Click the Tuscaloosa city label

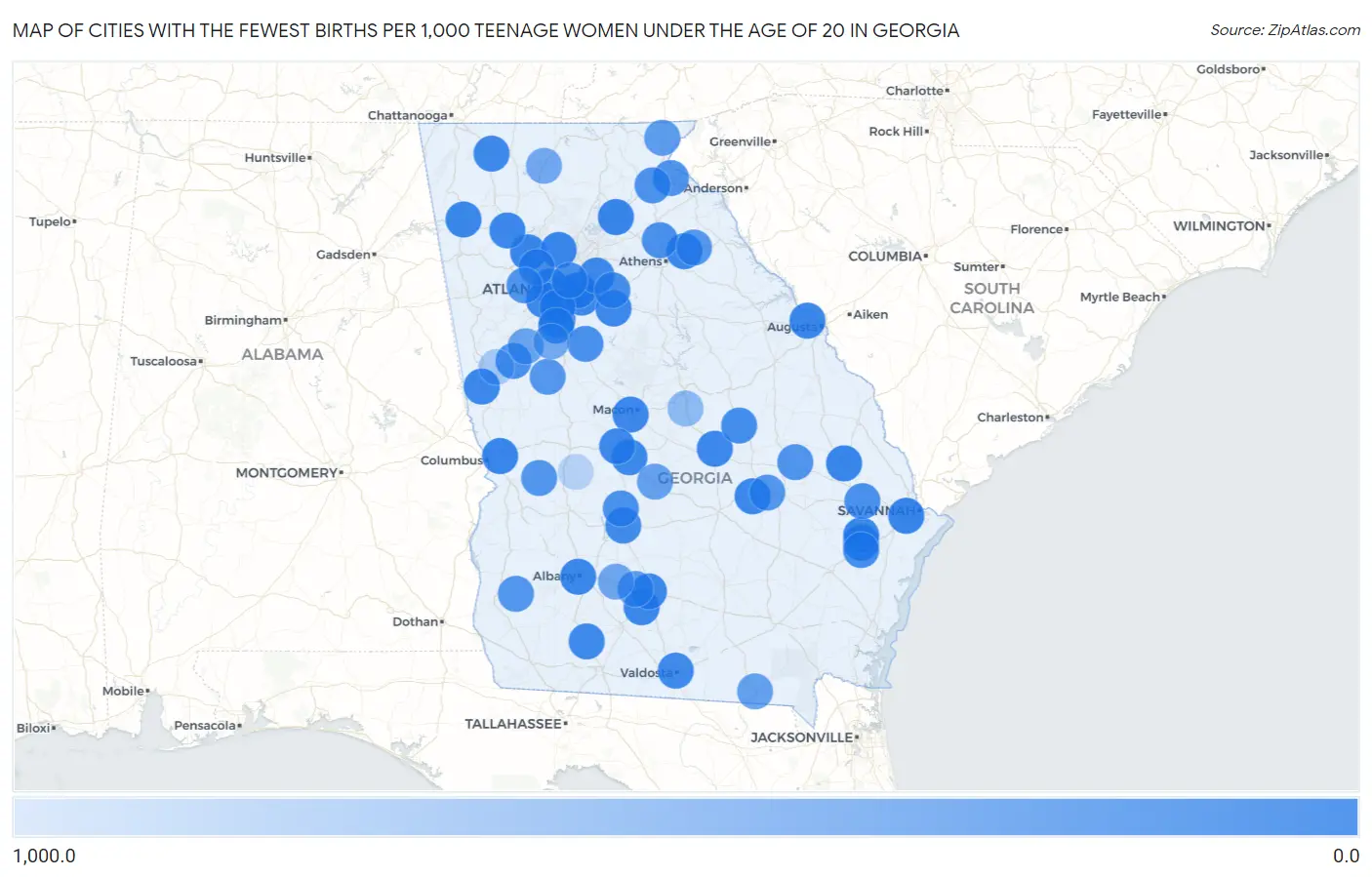click(x=164, y=361)
